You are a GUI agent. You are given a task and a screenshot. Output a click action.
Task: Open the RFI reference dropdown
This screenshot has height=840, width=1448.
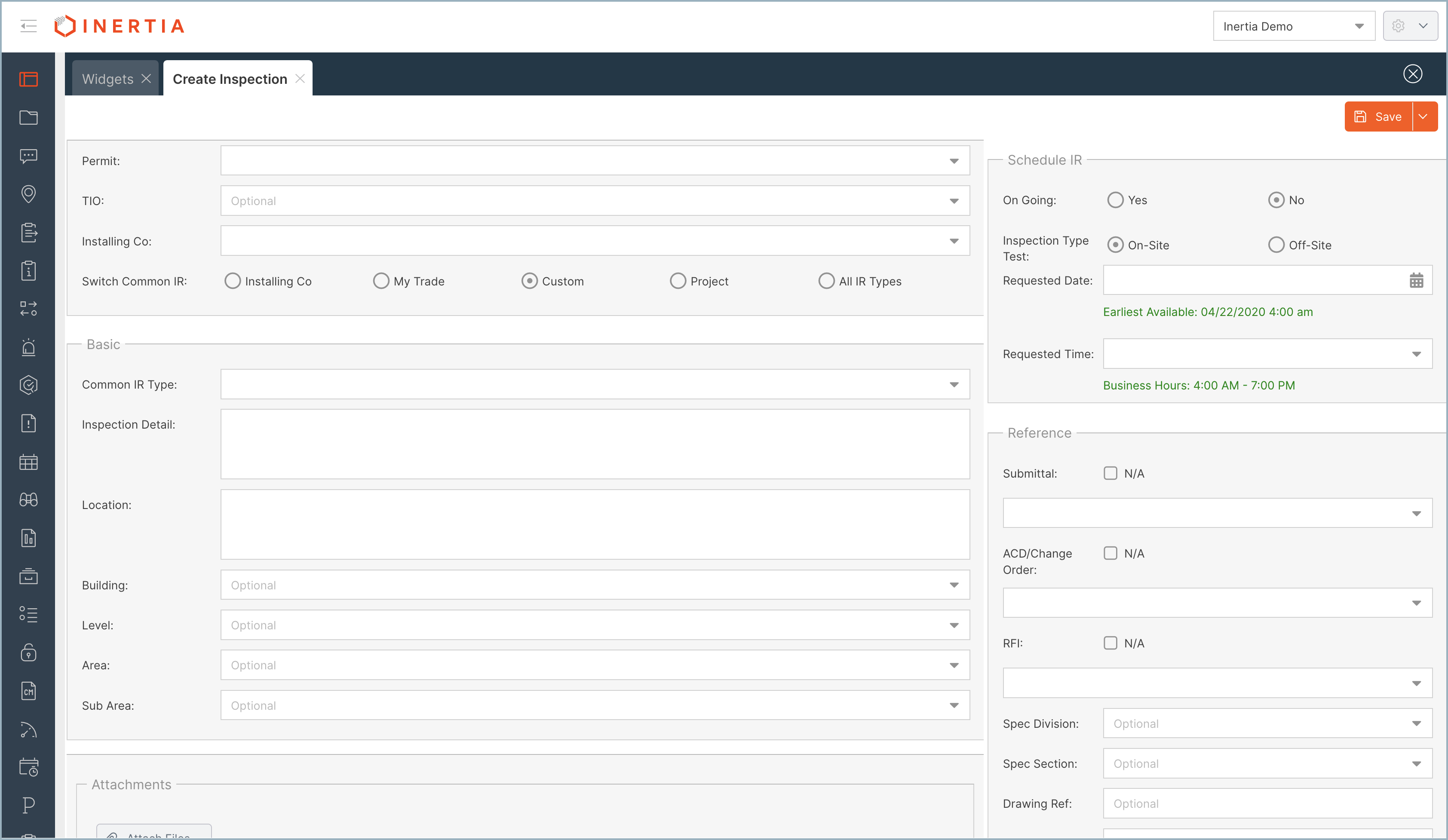coord(1217,683)
